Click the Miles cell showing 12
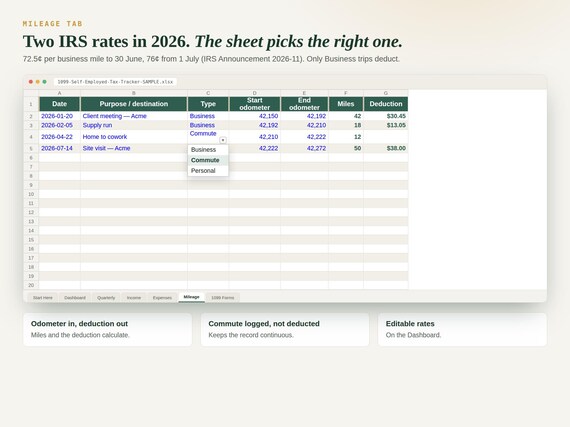 346,137
